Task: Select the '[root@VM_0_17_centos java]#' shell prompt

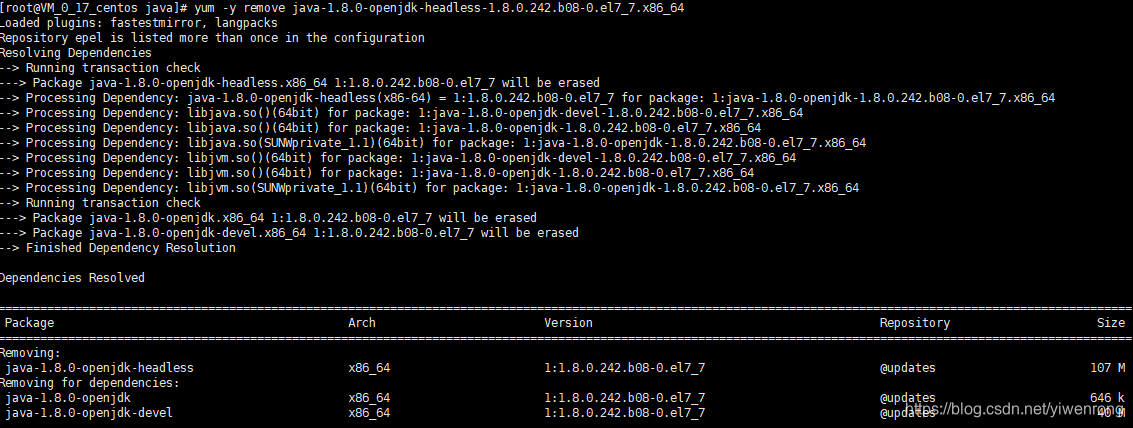Action: tap(95, 8)
